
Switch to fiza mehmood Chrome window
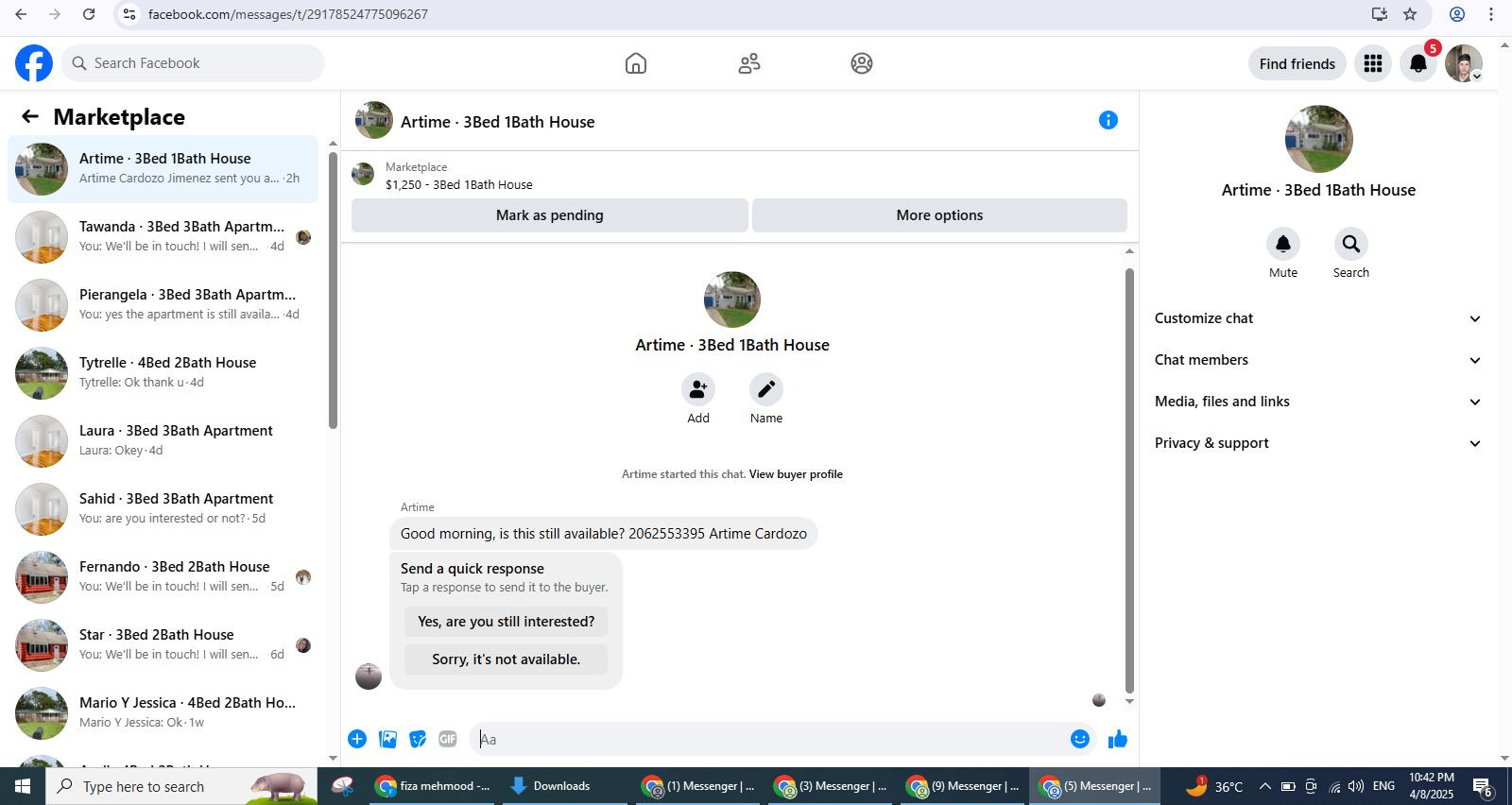432,786
